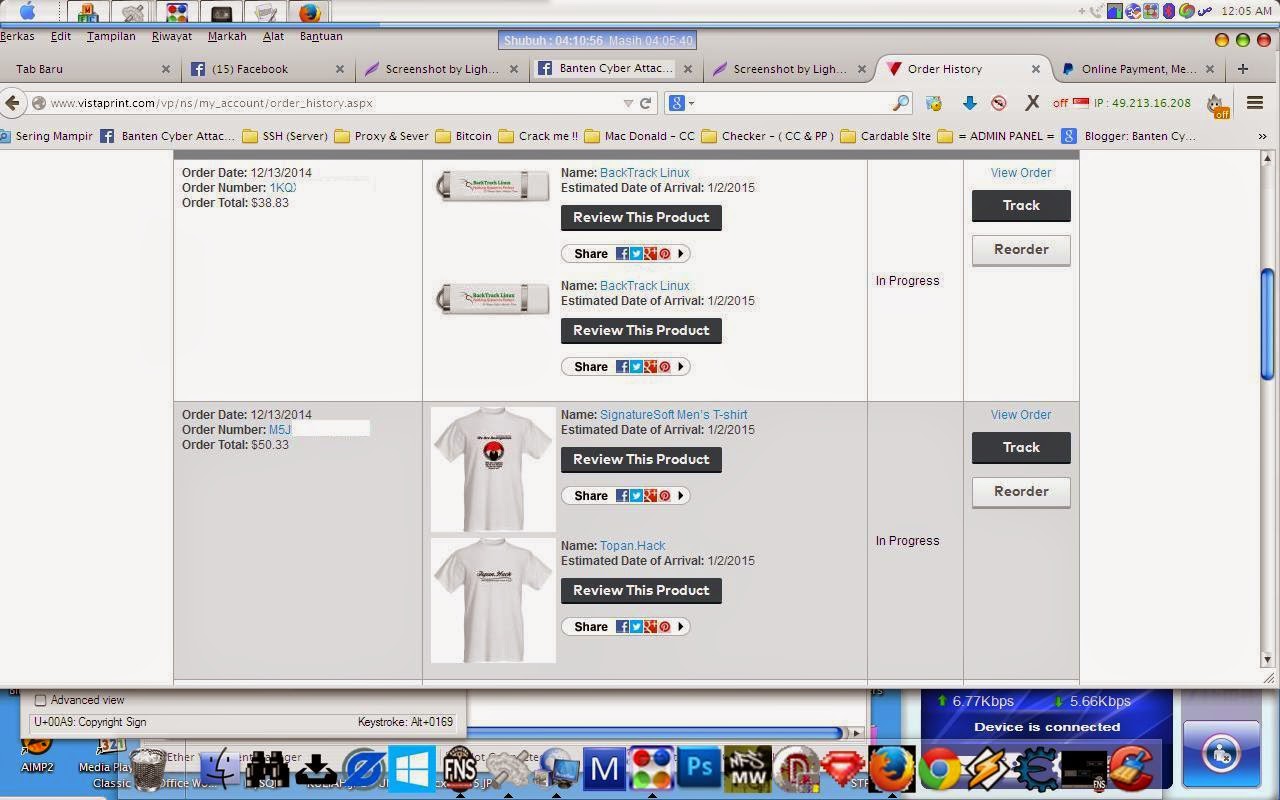Open the Google search engine selector dropdown
The image size is (1280, 800).
tap(681, 103)
